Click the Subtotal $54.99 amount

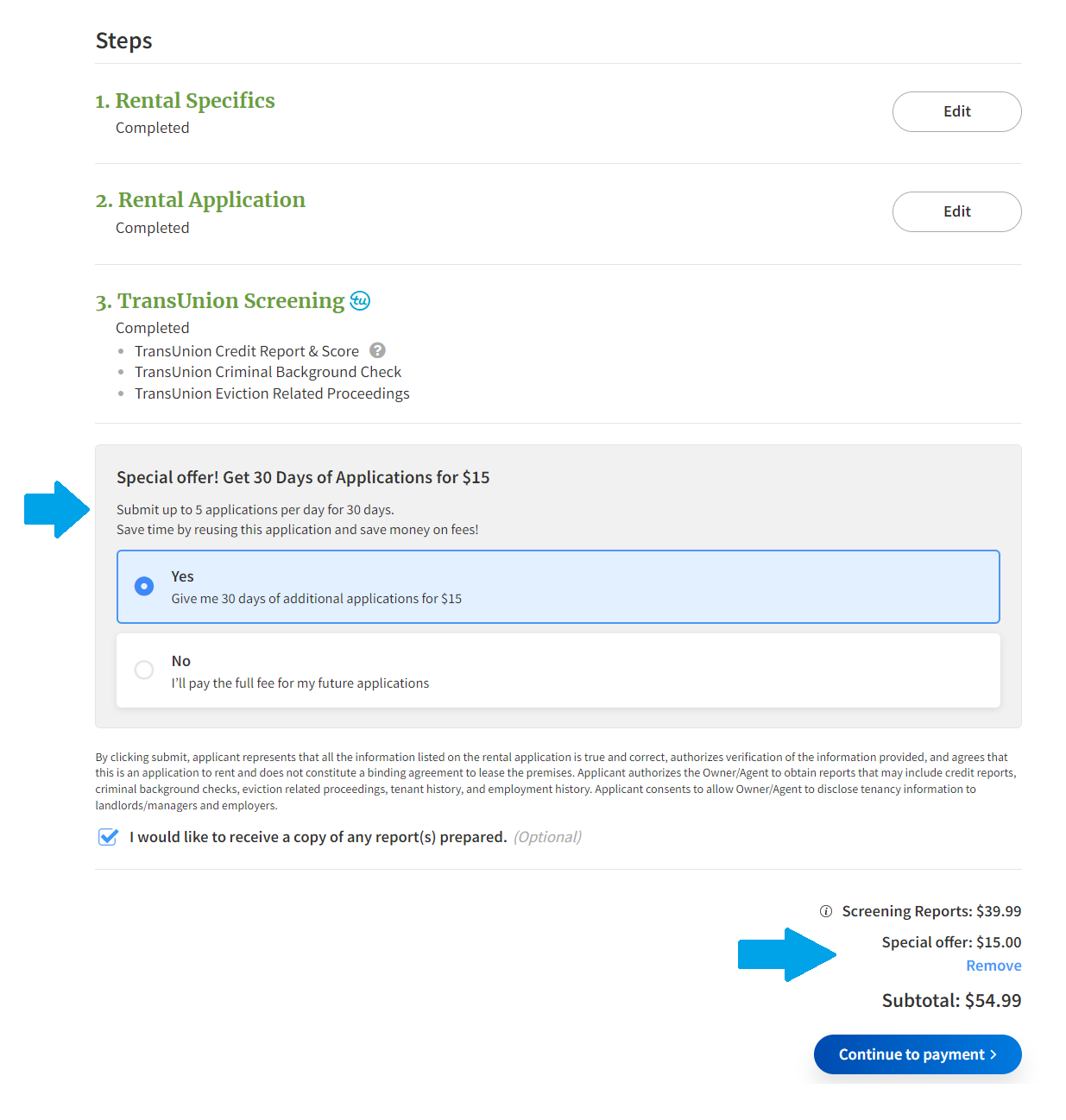tap(950, 1000)
